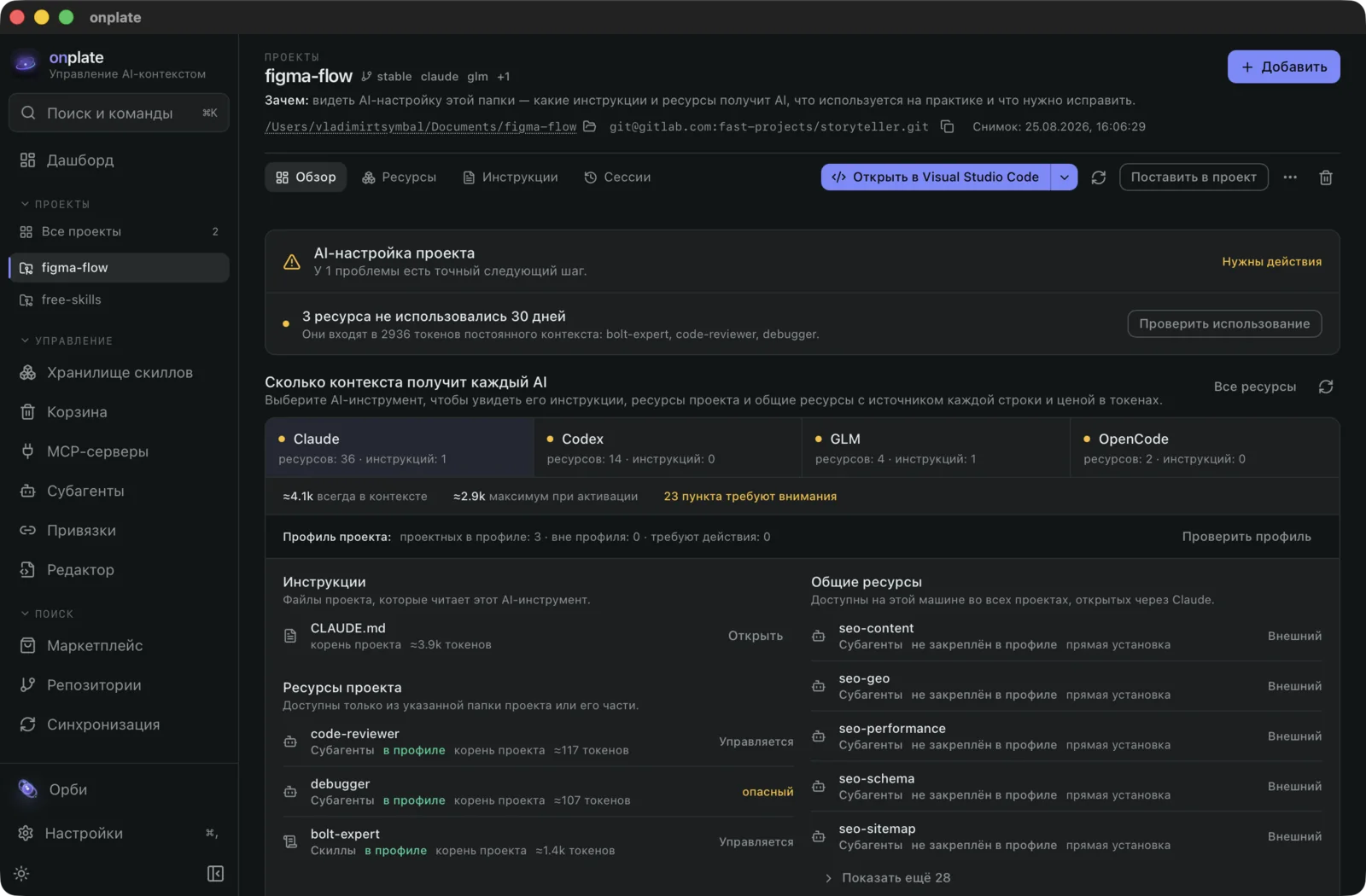Go to Маркетплейс
Viewport: 1366px width, 896px height.
[119, 646]
